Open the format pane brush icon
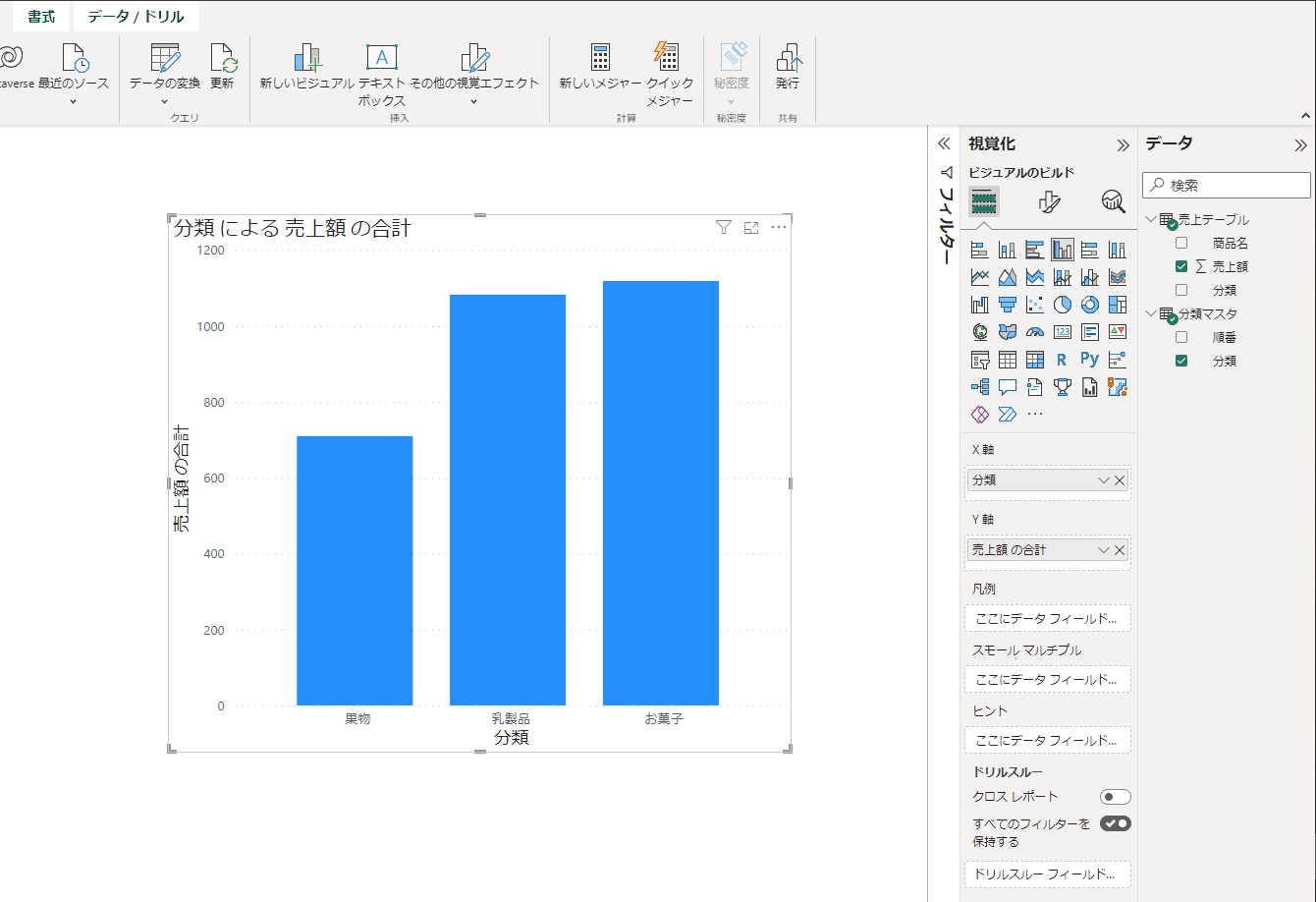1316x902 pixels. coord(1049,201)
